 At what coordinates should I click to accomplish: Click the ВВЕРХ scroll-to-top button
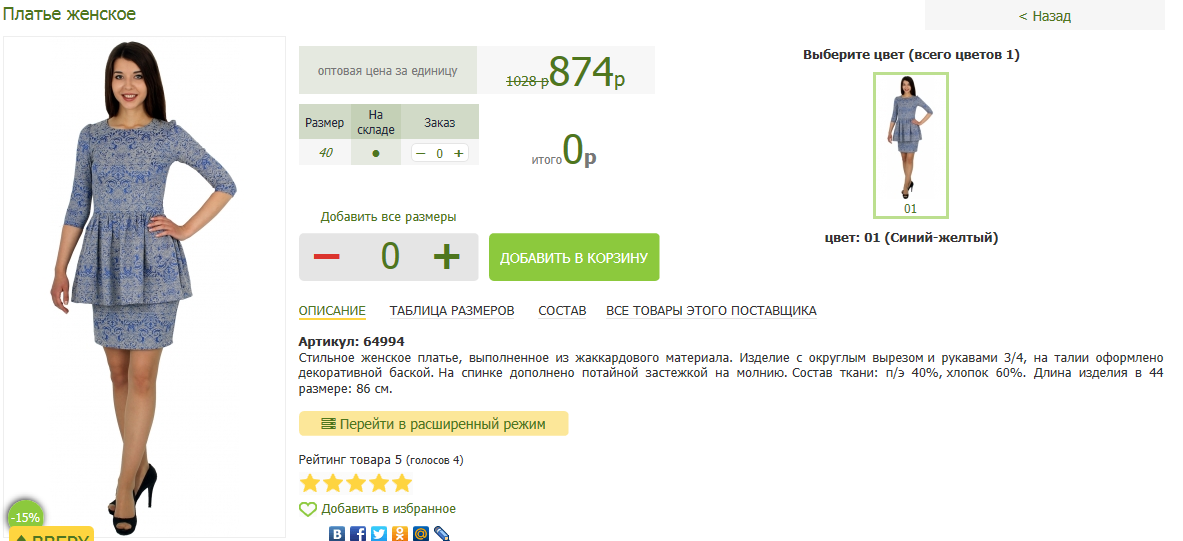pyautogui.click(x=51, y=533)
